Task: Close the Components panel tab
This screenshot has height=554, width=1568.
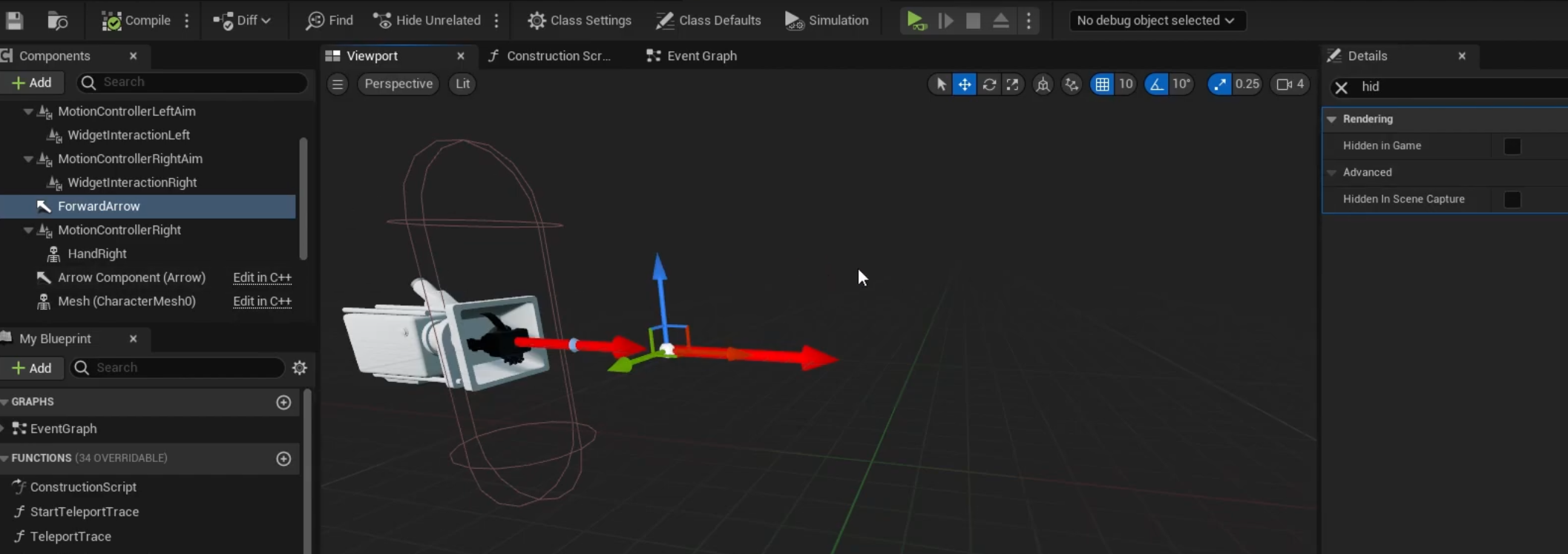Action: [x=133, y=56]
